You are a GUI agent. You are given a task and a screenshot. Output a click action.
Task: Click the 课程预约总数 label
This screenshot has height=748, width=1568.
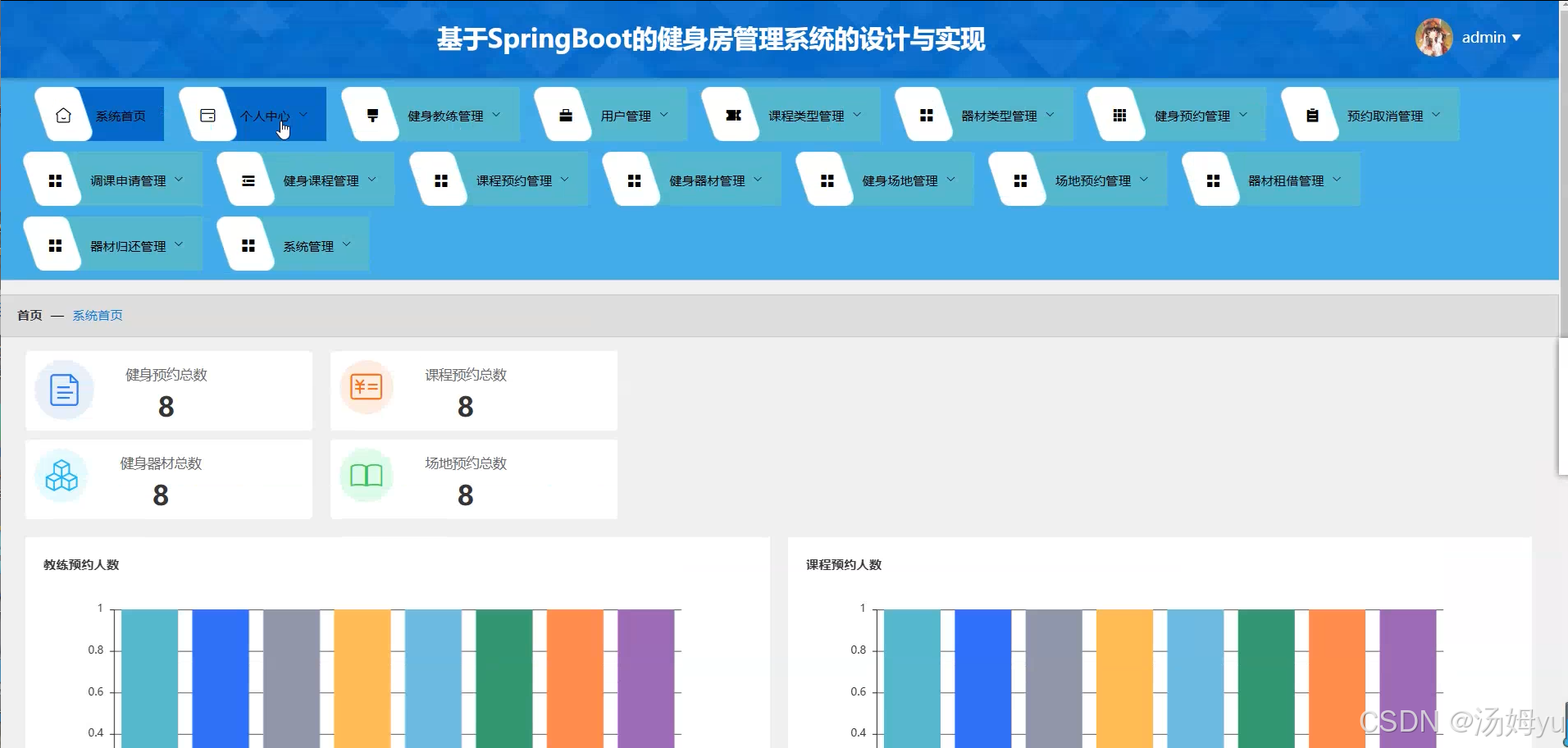point(466,375)
